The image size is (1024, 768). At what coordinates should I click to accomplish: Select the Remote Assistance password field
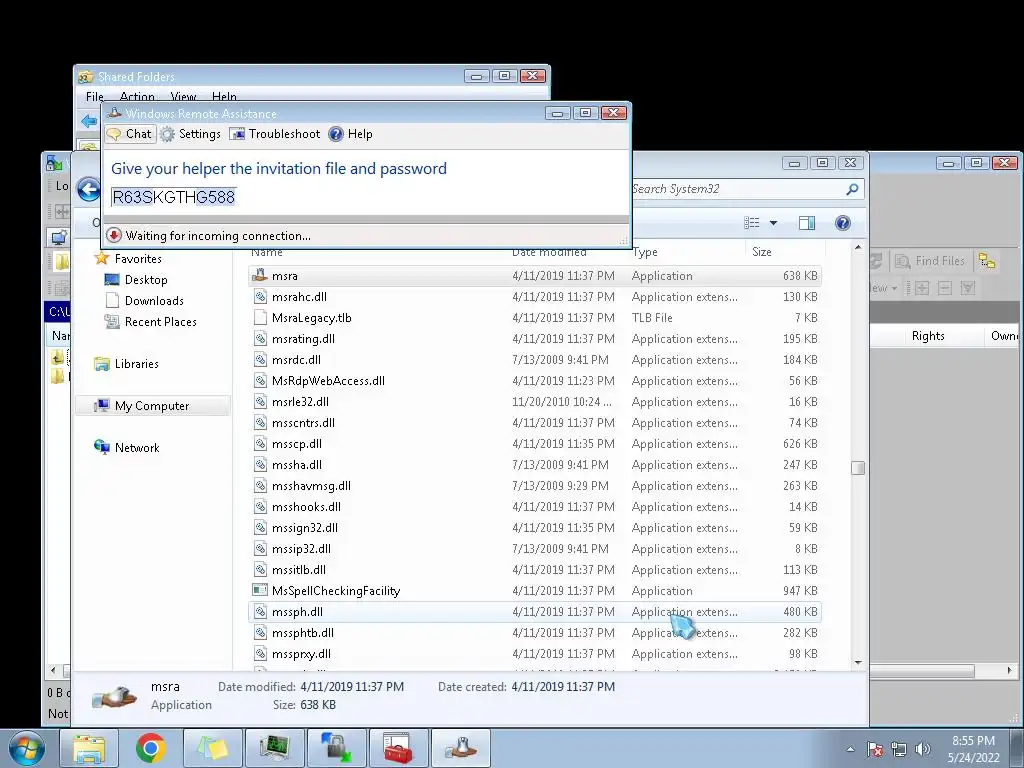tap(173, 197)
